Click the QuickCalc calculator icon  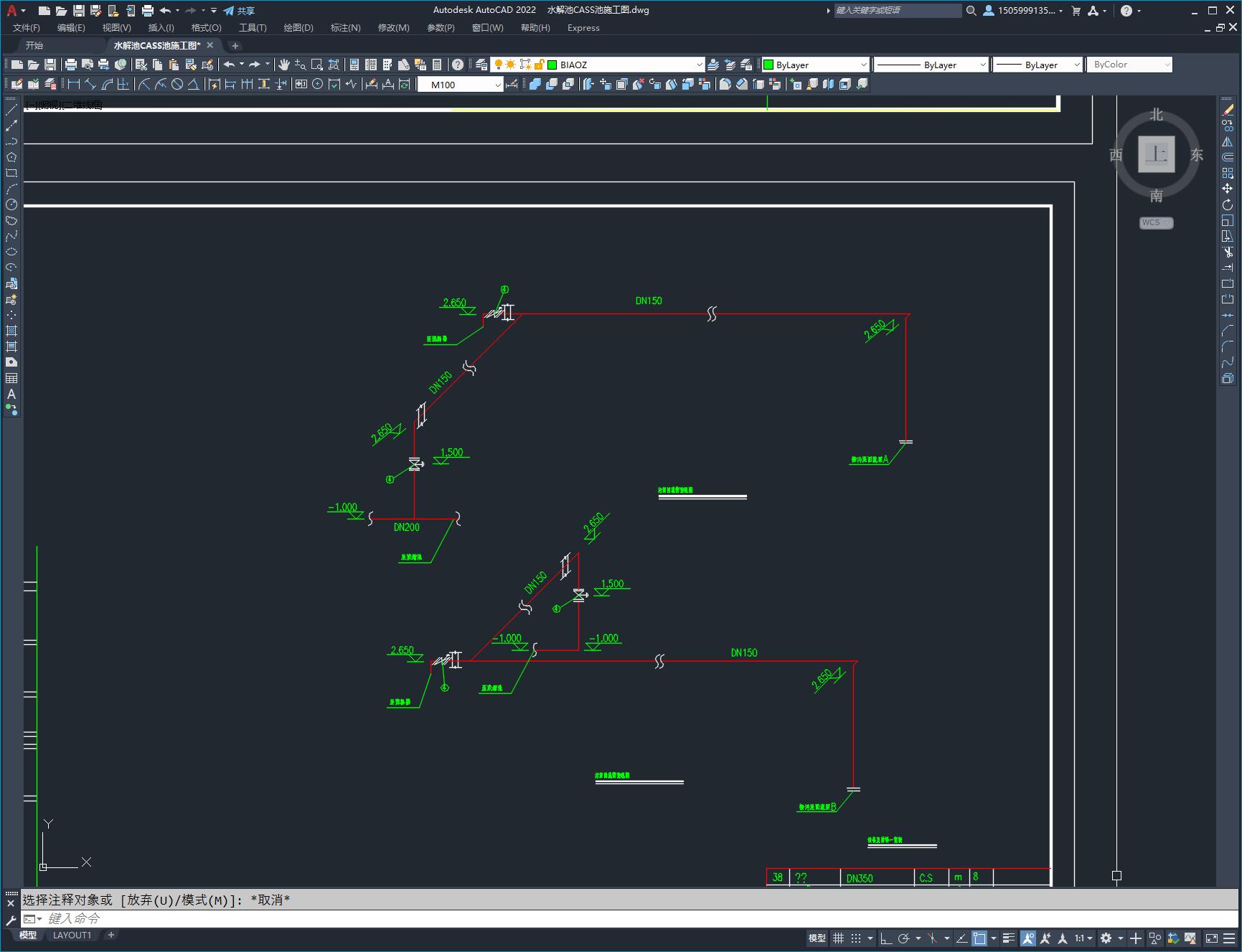[x=437, y=65]
